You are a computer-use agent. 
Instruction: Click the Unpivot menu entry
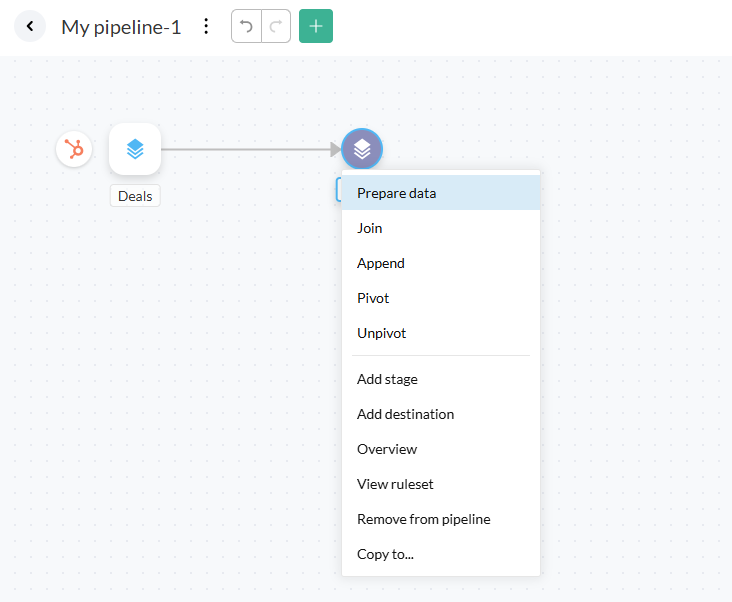point(382,333)
